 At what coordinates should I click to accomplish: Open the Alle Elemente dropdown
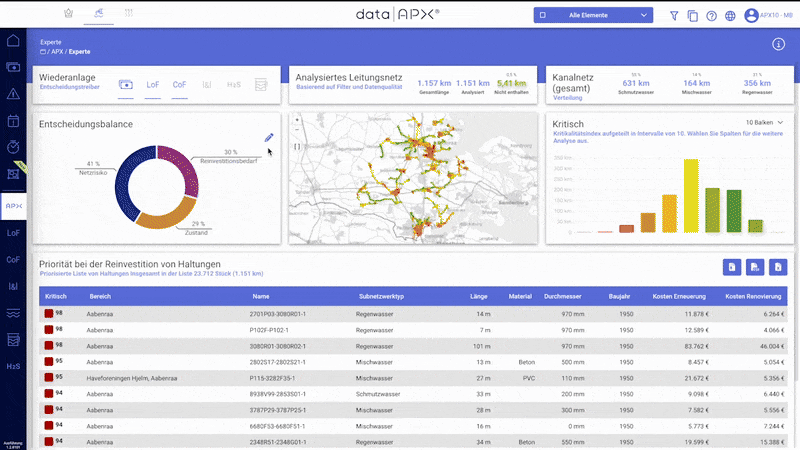593,16
